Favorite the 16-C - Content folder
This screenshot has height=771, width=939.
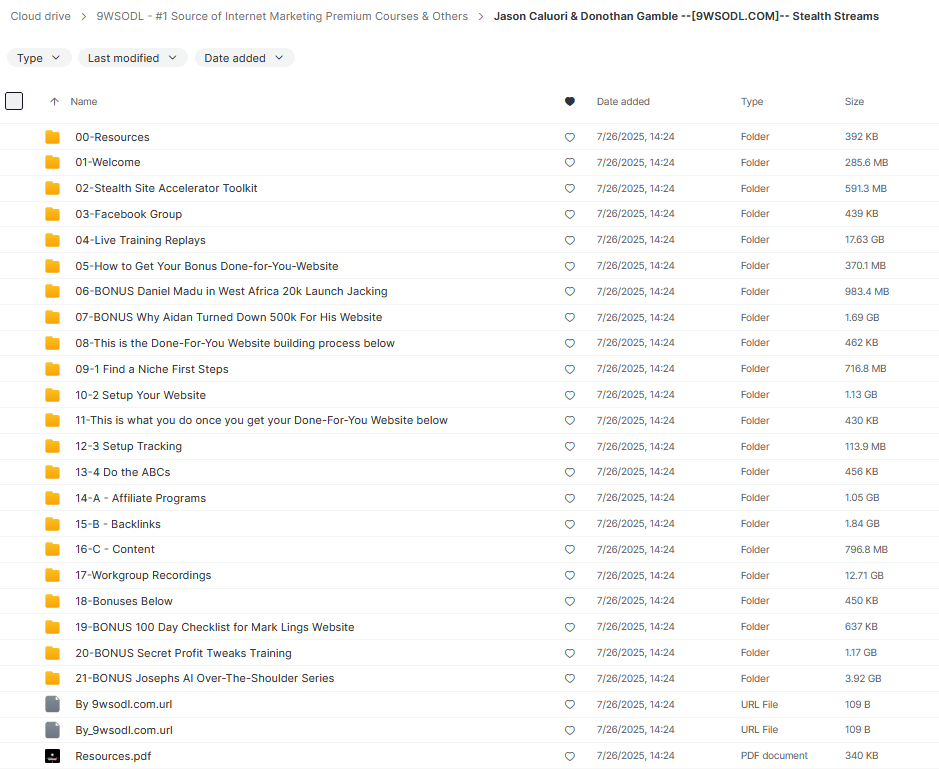tap(570, 550)
